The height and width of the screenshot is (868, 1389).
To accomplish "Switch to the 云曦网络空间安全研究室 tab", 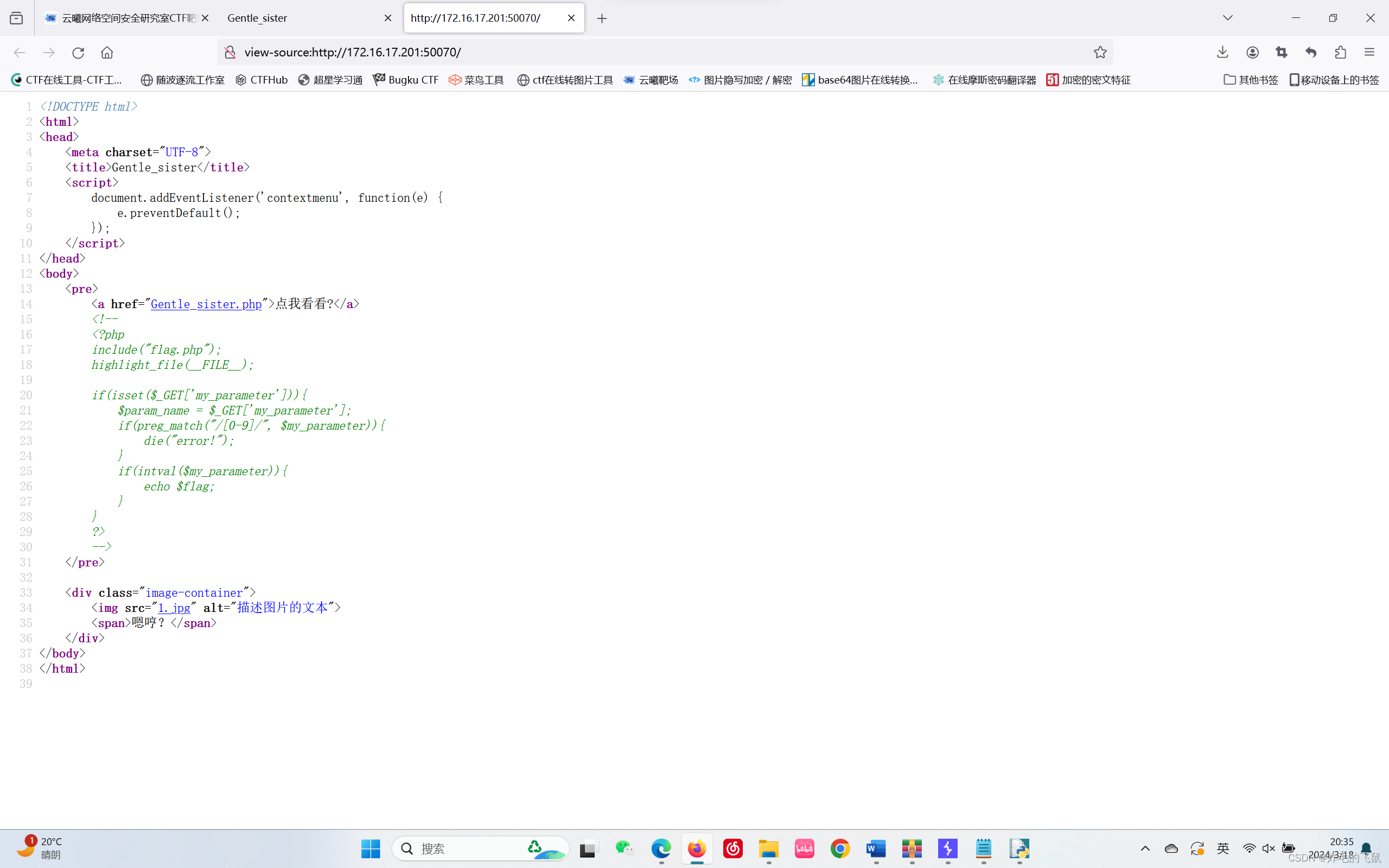I will (126, 18).
